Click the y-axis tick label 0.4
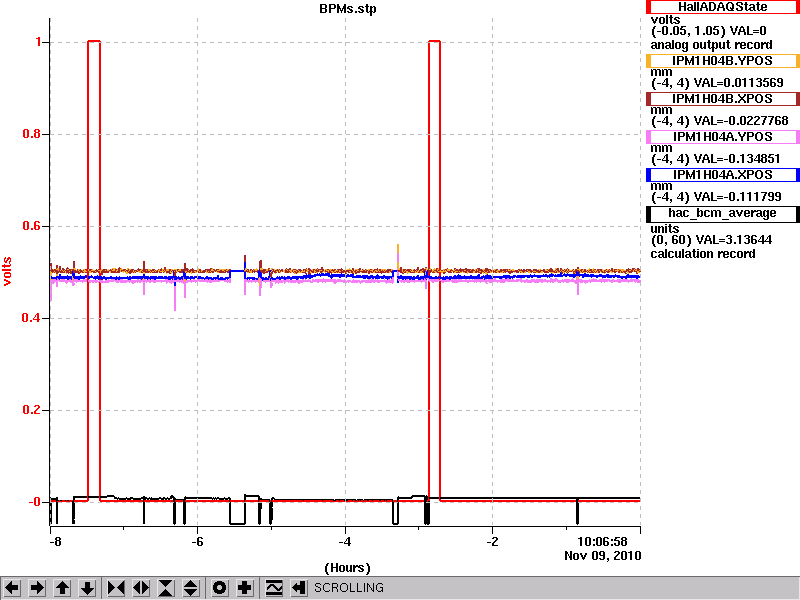The width and height of the screenshot is (800, 600). click(32, 318)
